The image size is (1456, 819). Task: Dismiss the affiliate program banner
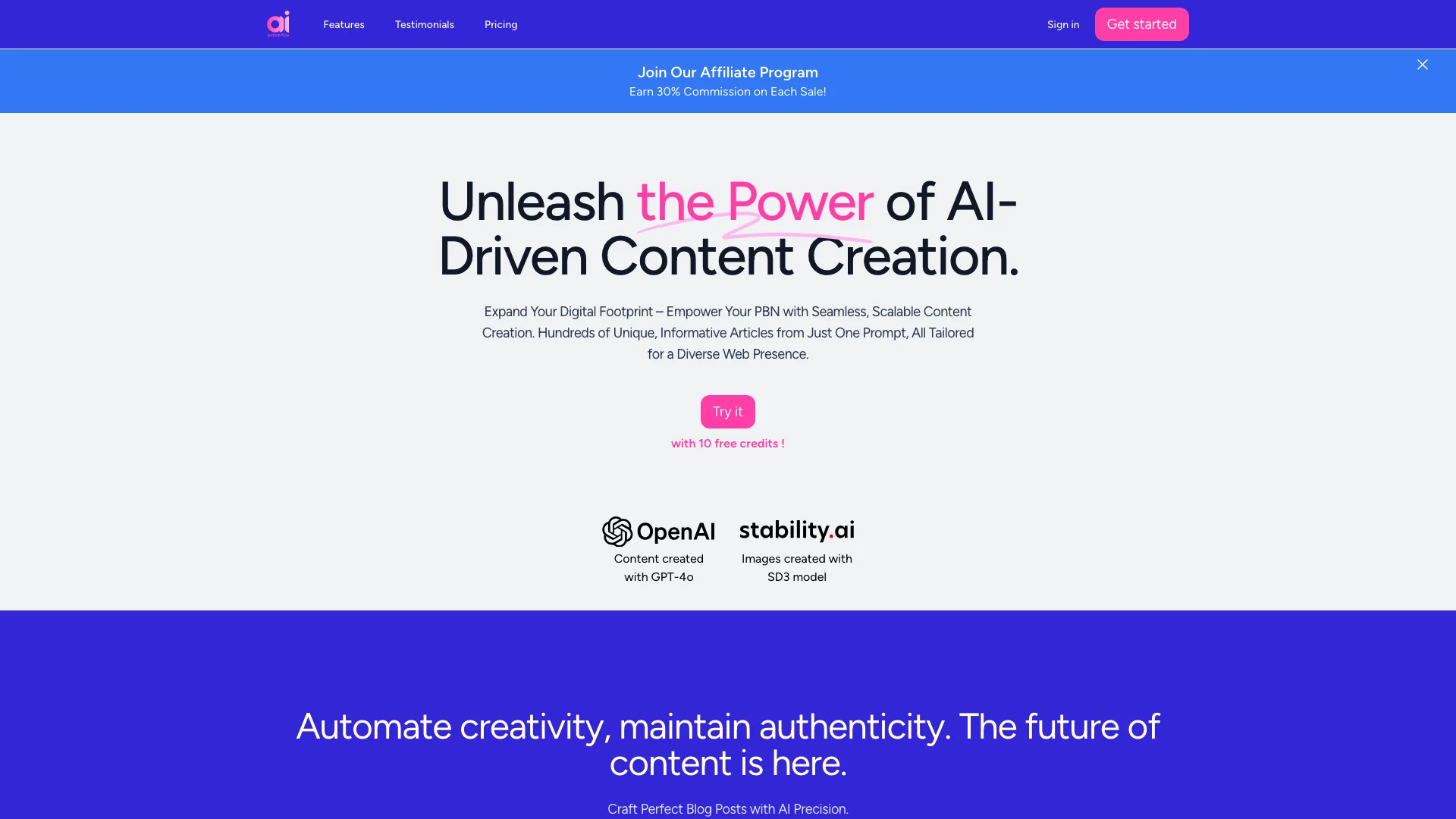tap(1423, 64)
